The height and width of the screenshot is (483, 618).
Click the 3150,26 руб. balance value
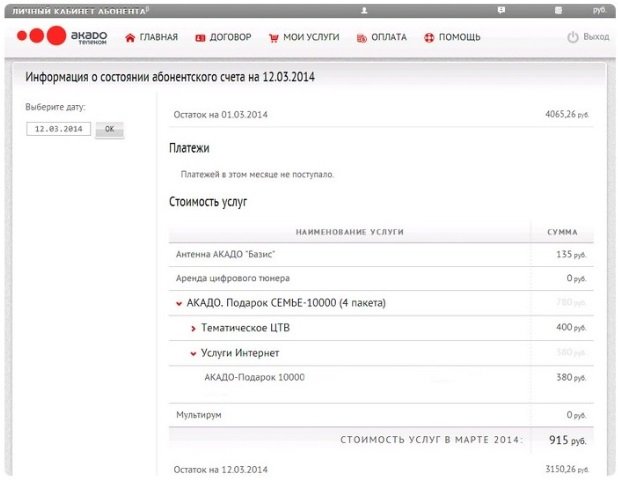pos(567,469)
